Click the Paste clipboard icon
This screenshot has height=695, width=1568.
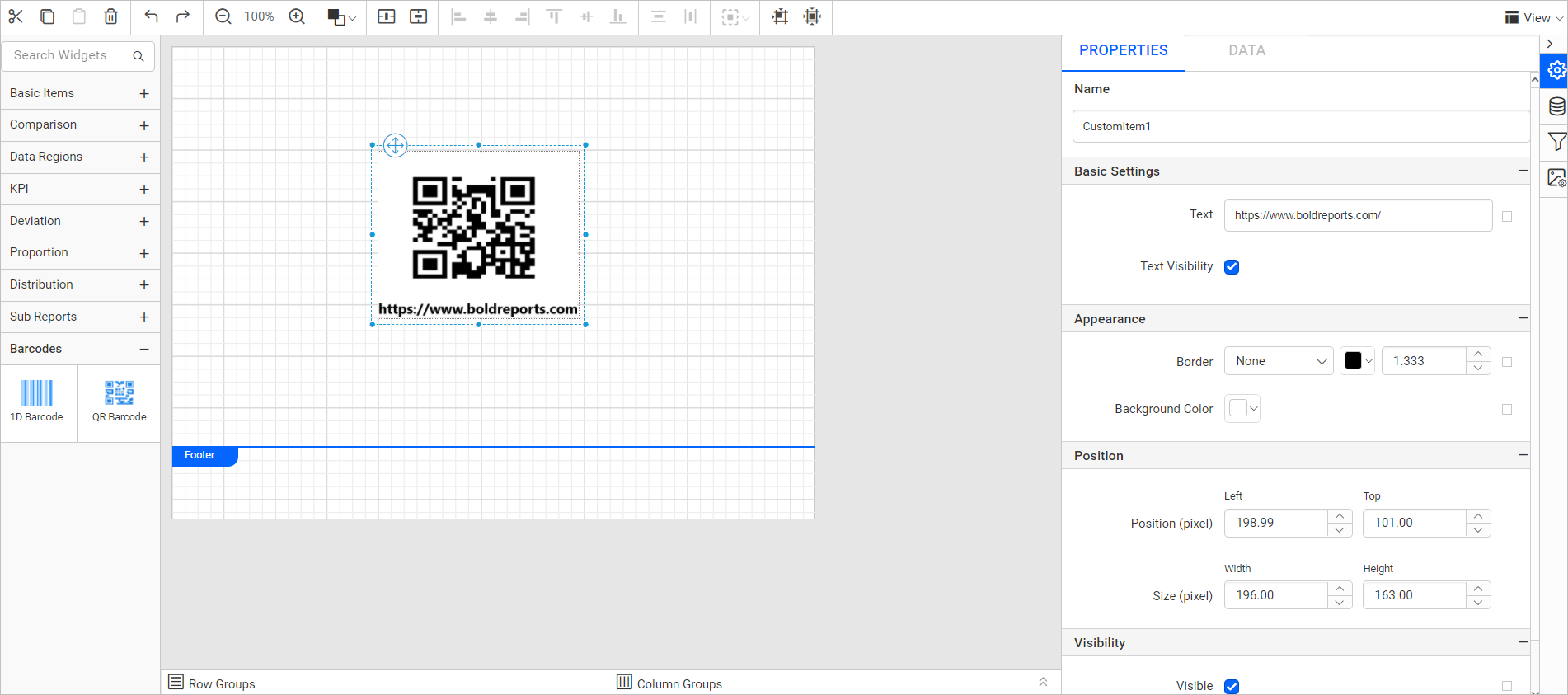[79, 16]
